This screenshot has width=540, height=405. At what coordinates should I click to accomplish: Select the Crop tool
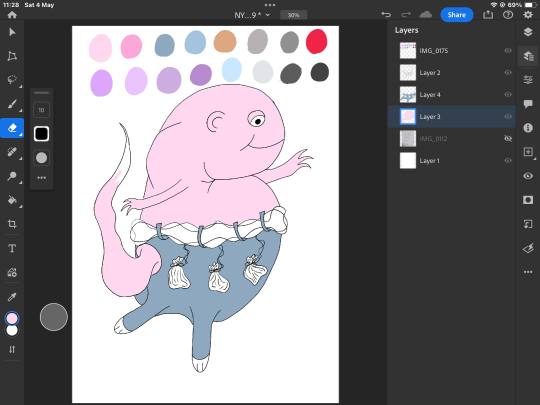pos(12,224)
